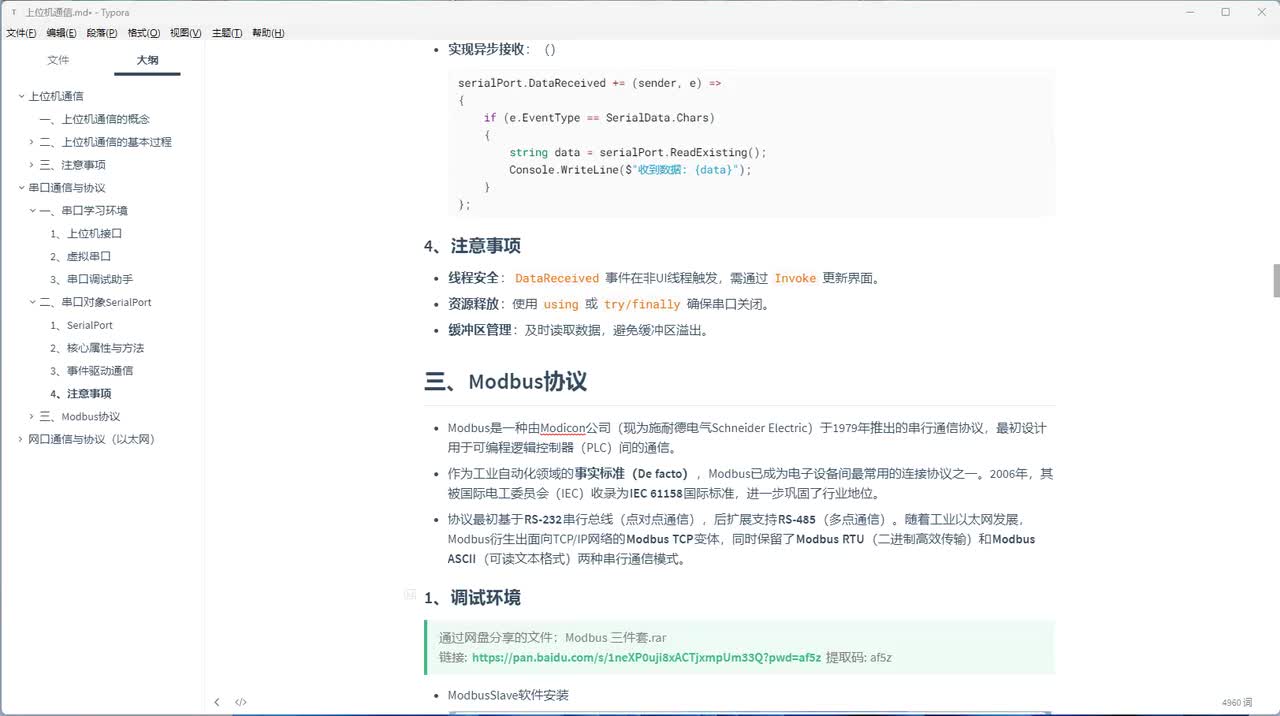Click inline code DataReceived
Viewport: 1280px width, 716px height.
coord(557,278)
